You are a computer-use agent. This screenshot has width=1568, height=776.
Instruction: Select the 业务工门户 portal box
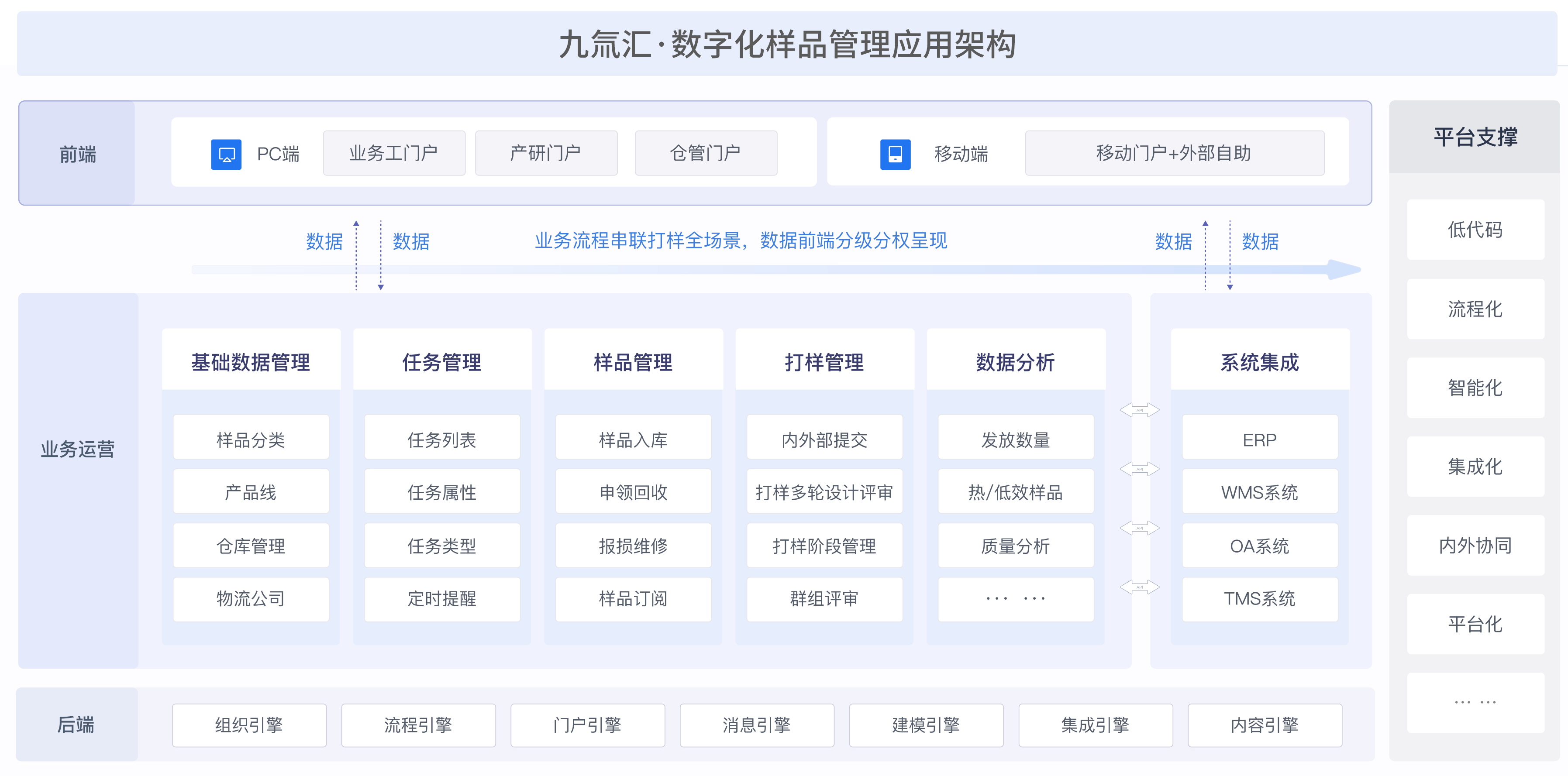pyautogui.click(x=394, y=153)
